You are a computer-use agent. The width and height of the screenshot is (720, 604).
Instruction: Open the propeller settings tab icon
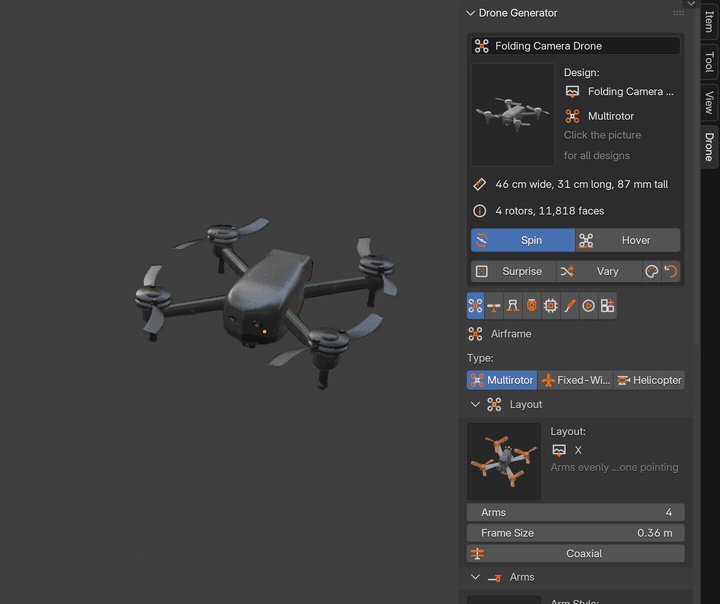pos(494,305)
